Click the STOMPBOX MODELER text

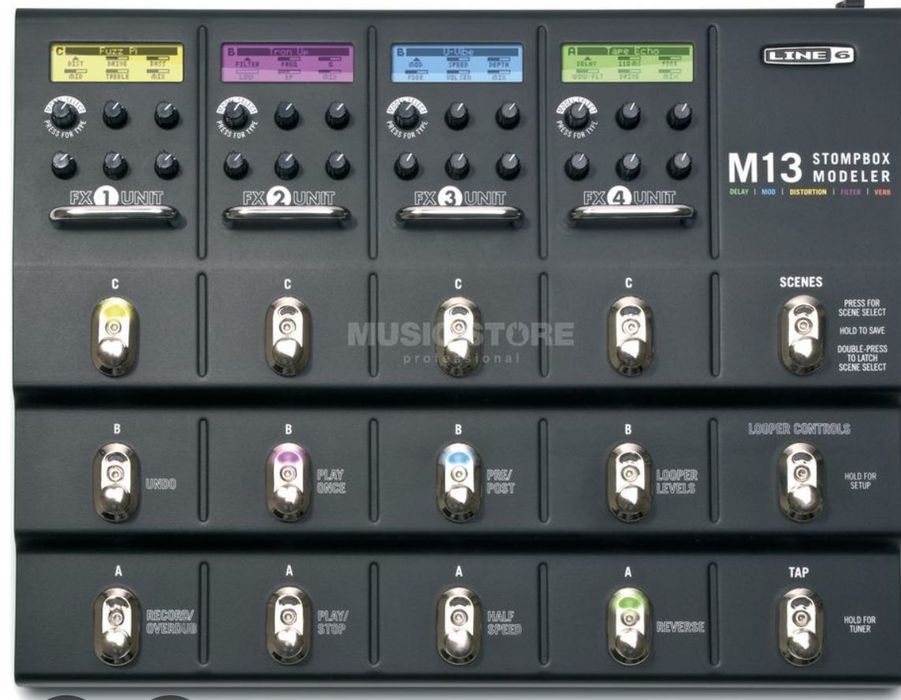851,167
